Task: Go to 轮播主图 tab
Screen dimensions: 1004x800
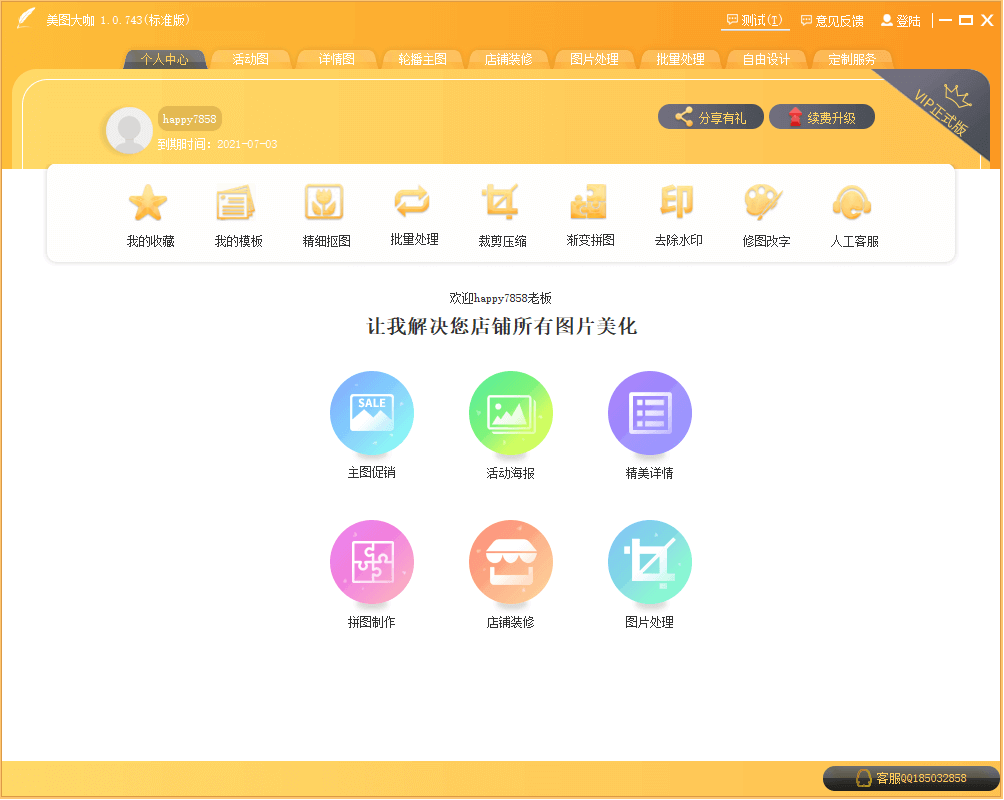Action: [422, 59]
